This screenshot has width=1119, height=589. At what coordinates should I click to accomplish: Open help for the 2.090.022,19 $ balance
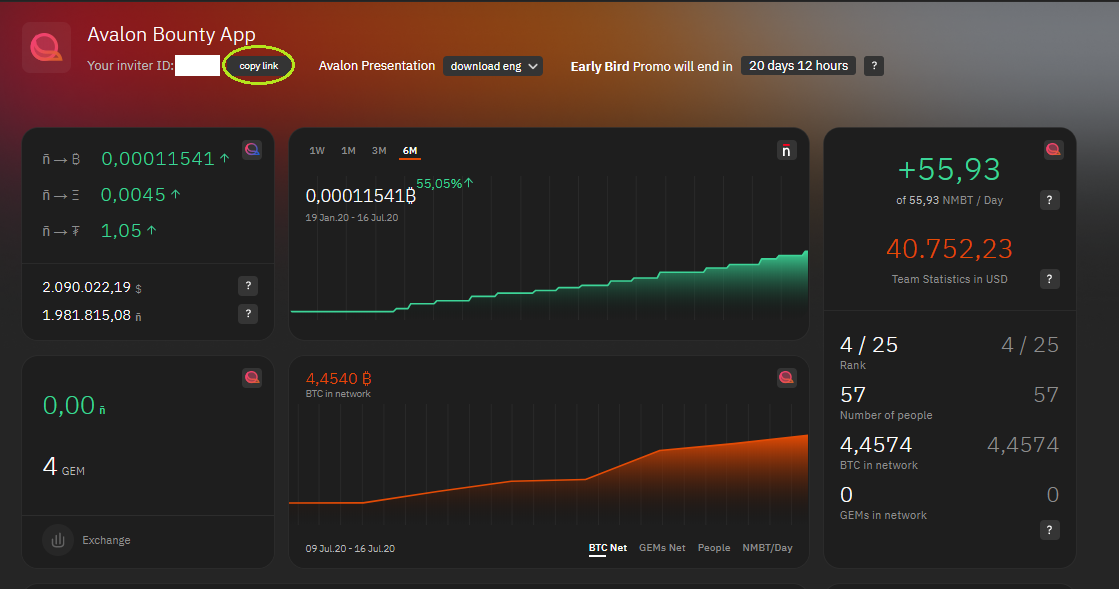click(248, 286)
